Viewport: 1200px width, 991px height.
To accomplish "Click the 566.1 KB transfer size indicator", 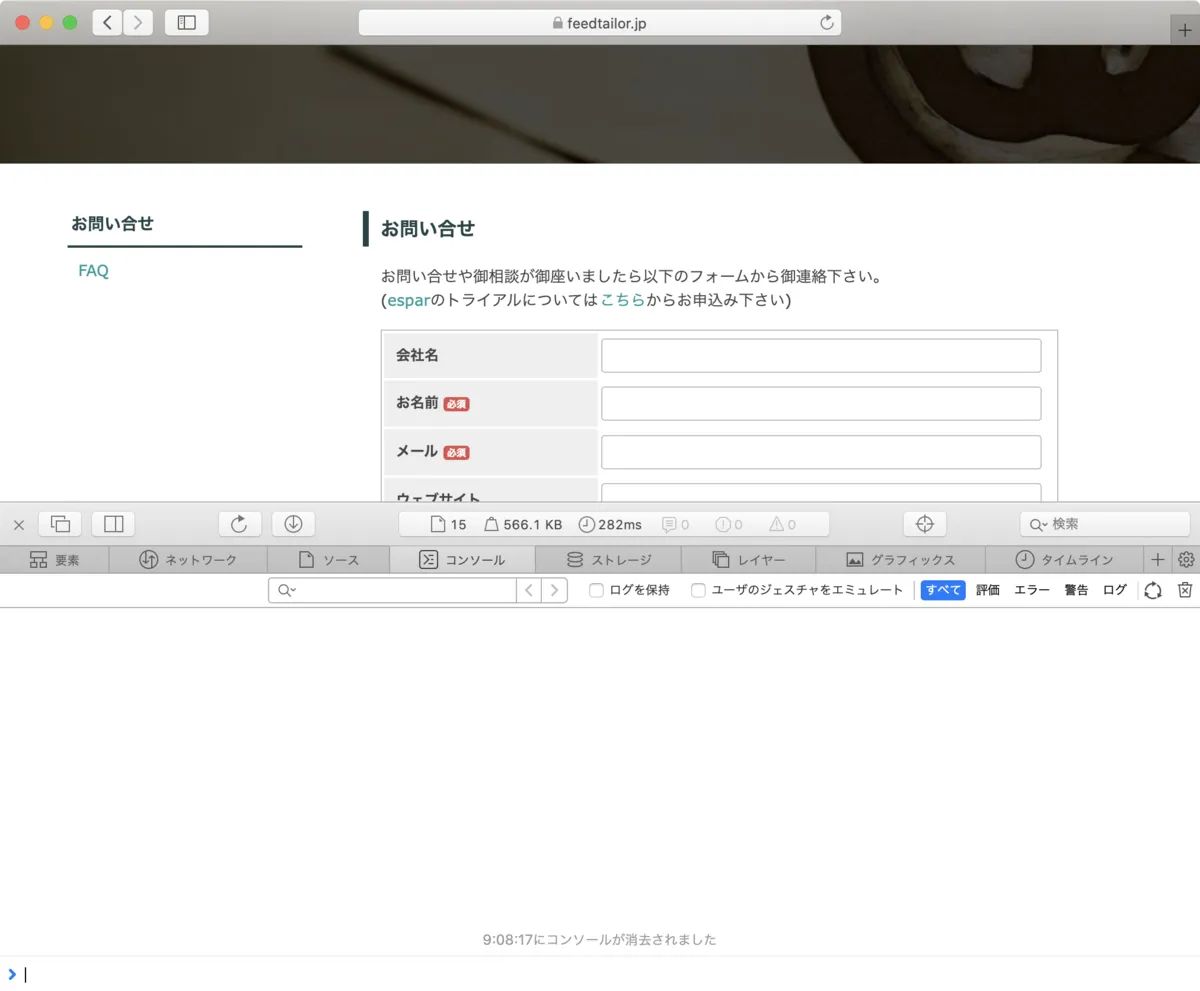I will pos(523,524).
